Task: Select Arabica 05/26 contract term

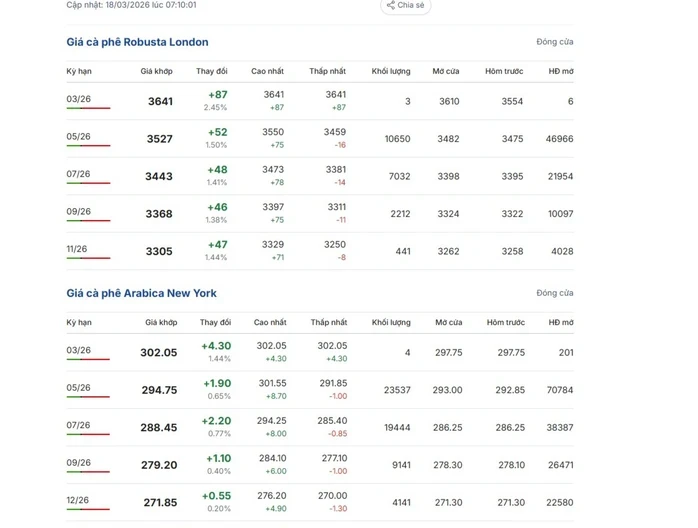Action: (78, 387)
